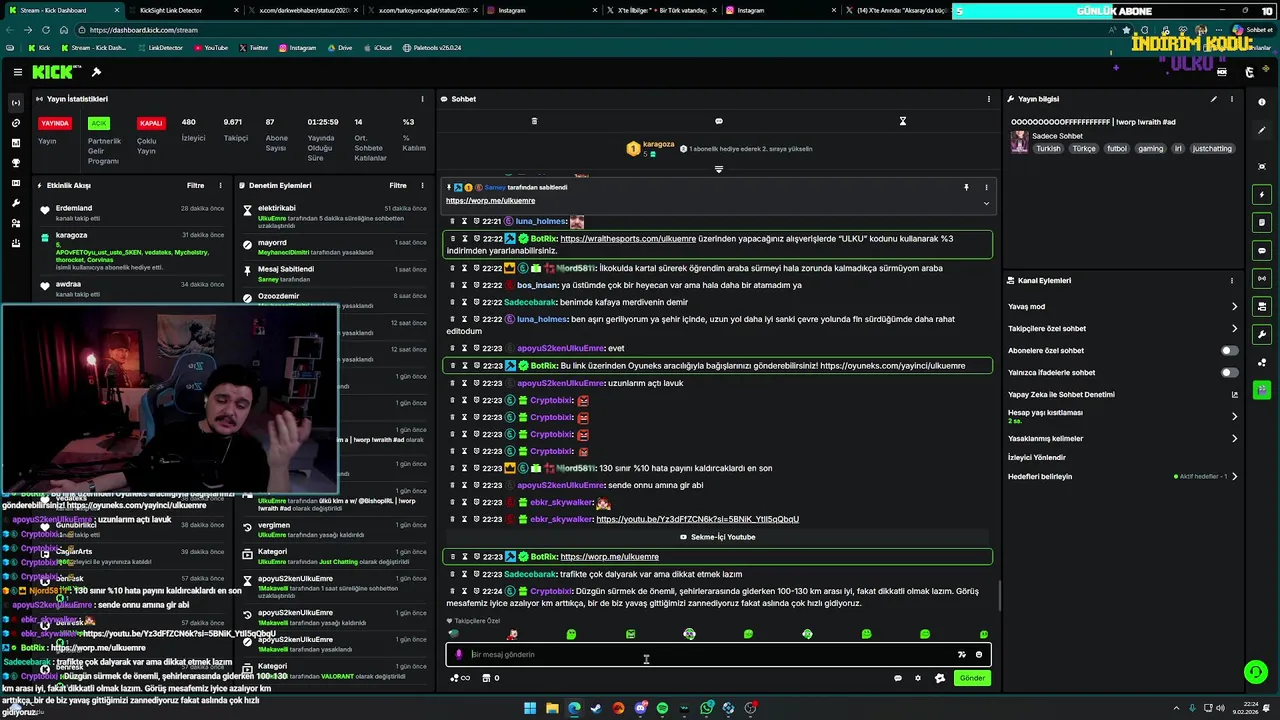Open the wrench settings icon in left sidebar

click(15, 203)
